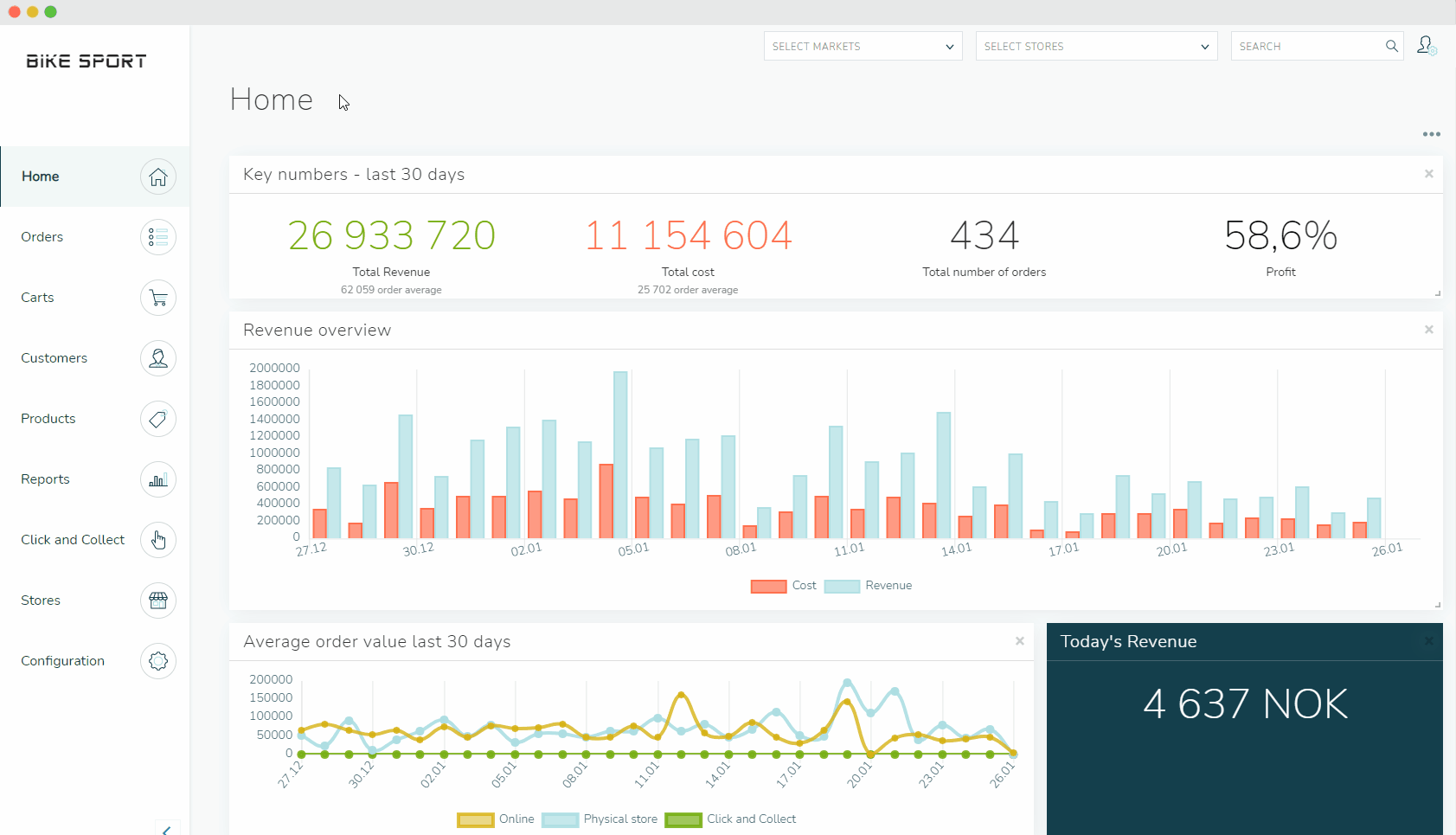1456x835 pixels.
Task: Open Stores in the sidebar menu
Action: (95, 601)
